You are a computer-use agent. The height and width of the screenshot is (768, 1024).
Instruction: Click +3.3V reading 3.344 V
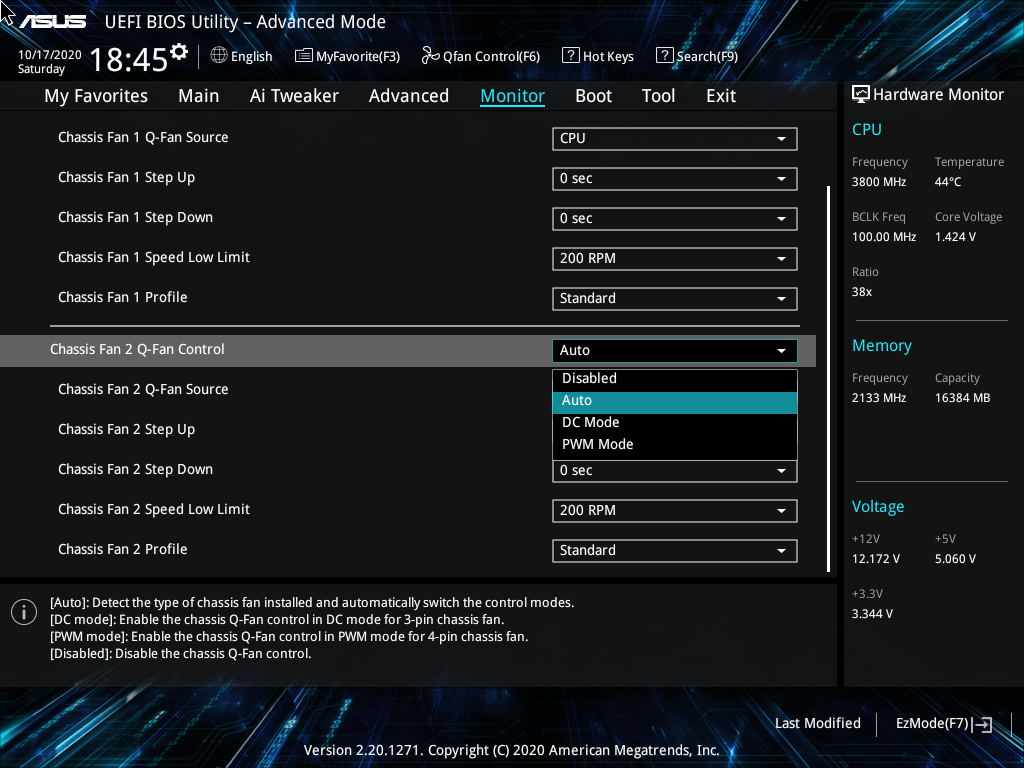pyautogui.click(x=872, y=614)
